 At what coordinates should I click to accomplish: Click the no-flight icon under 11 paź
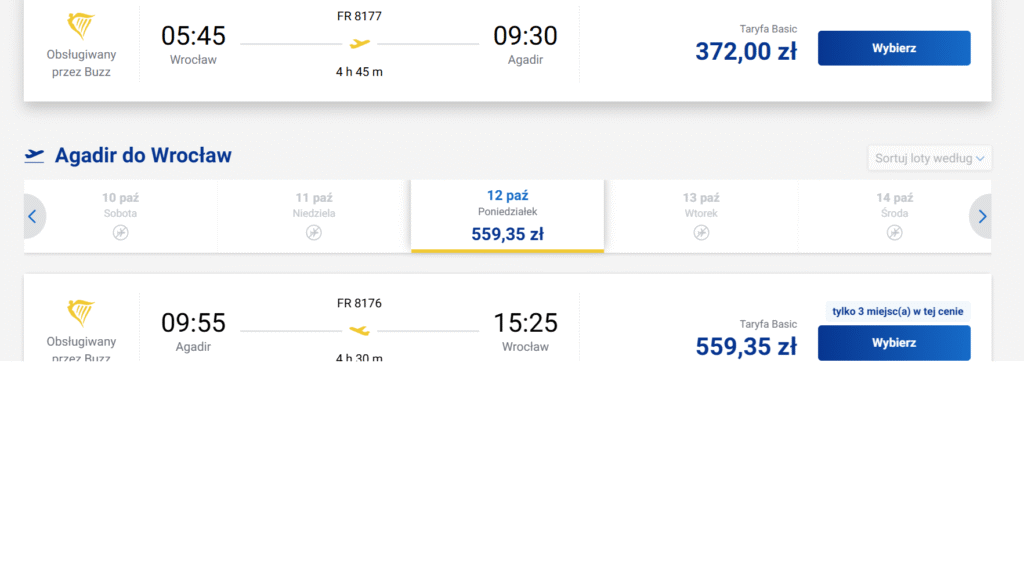tap(314, 233)
